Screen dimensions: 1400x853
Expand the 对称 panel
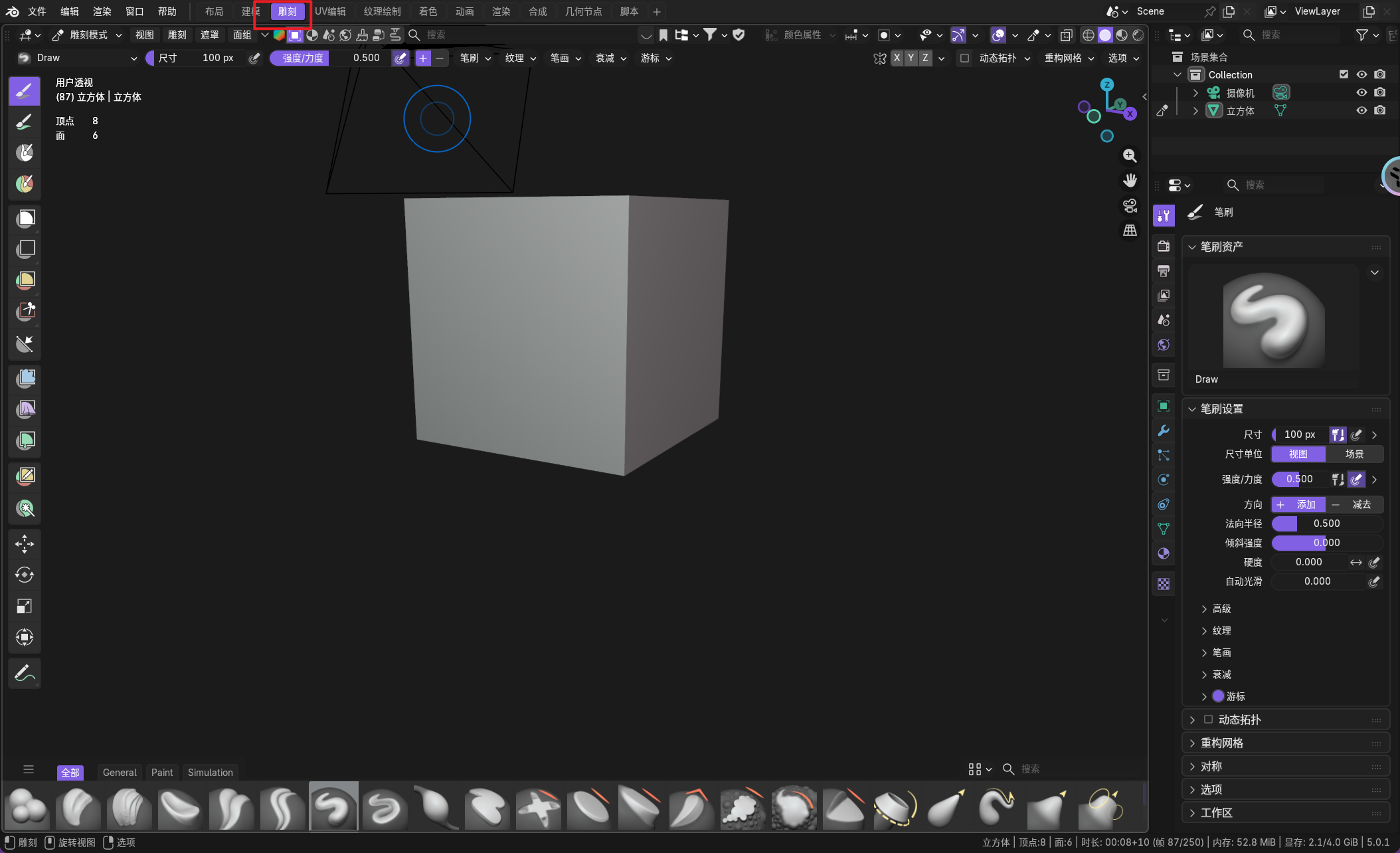point(1210,766)
